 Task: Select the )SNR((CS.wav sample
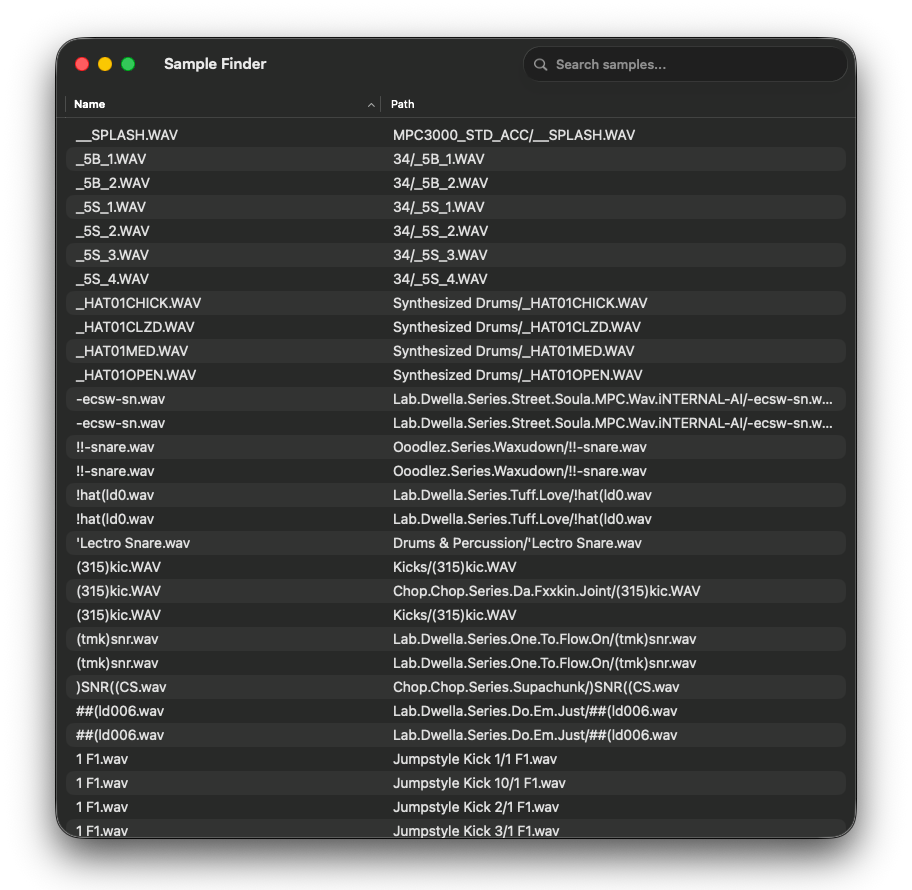456,687
